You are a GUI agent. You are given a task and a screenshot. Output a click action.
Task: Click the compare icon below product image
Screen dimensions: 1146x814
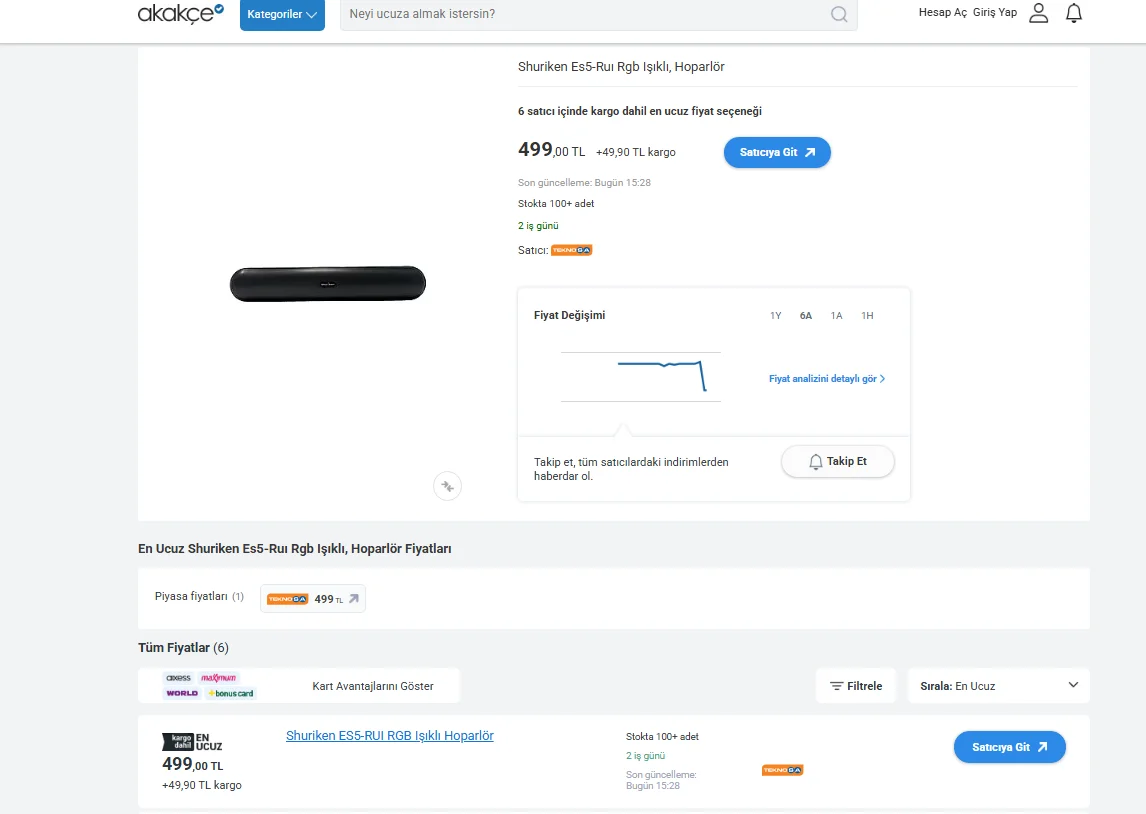point(447,486)
